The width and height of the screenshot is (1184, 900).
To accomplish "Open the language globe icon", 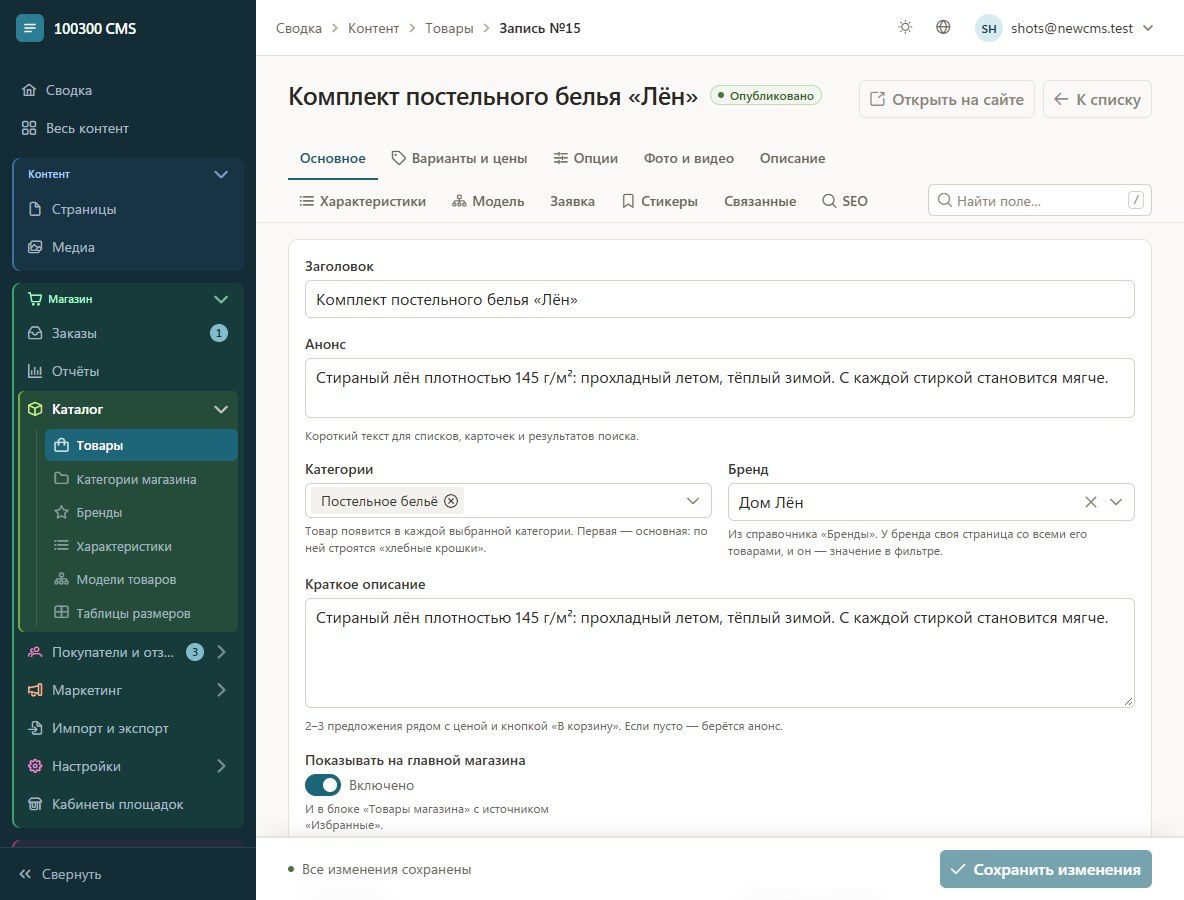I will point(943,27).
